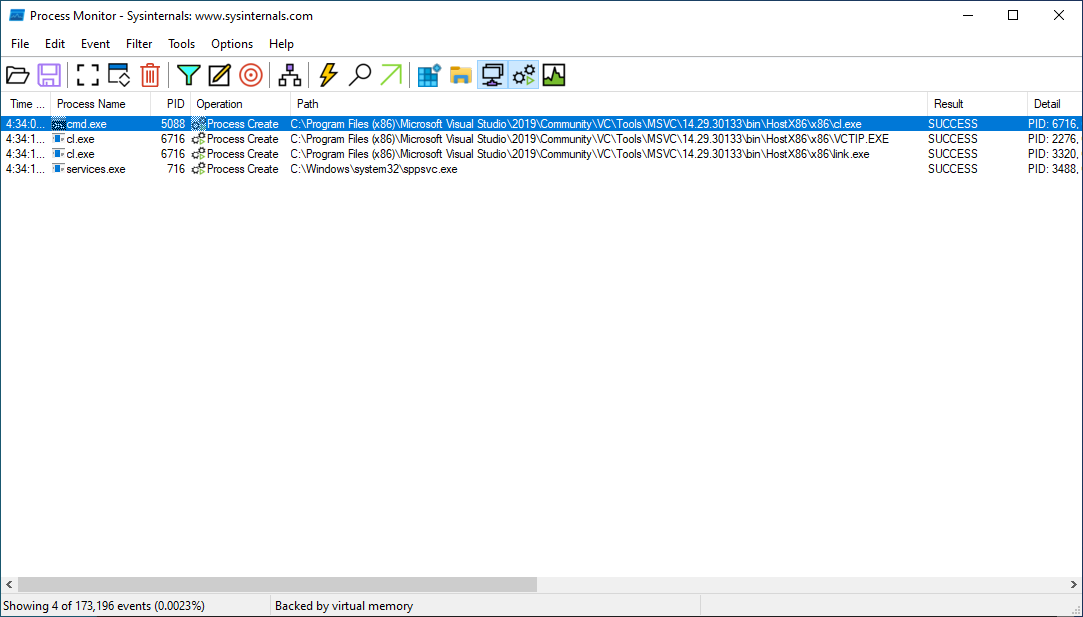Open the Filter funnel dialog
The width and height of the screenshot is (1083, 617).
189,75
